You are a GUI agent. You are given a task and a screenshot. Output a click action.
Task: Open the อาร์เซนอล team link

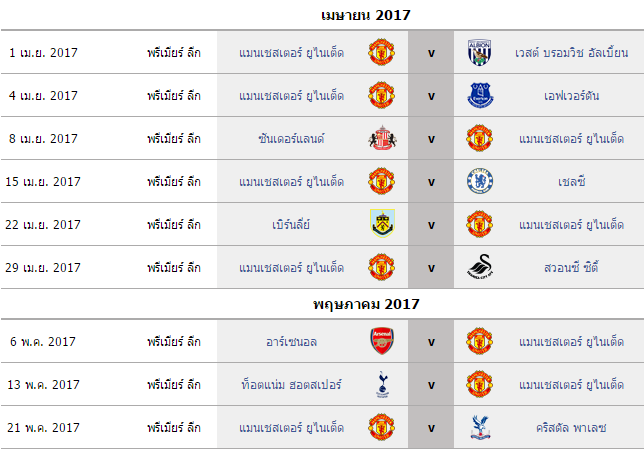[x=291, y=342]
